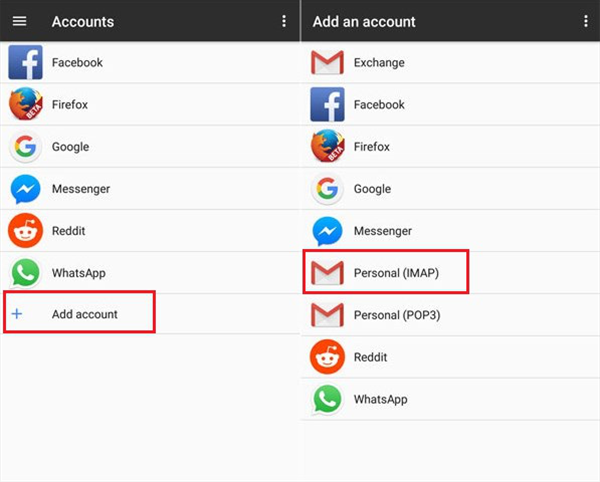This screenshot has width=600, height=482.
Task: Tap the Gmail icon next to Exchange
Action: pos(327,63)
